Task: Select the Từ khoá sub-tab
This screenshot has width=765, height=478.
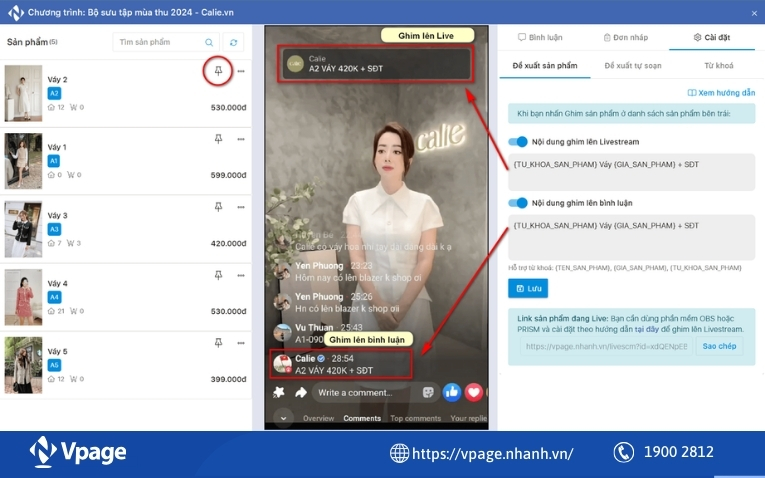Action: pyautogui.click(x=719, y=65)
